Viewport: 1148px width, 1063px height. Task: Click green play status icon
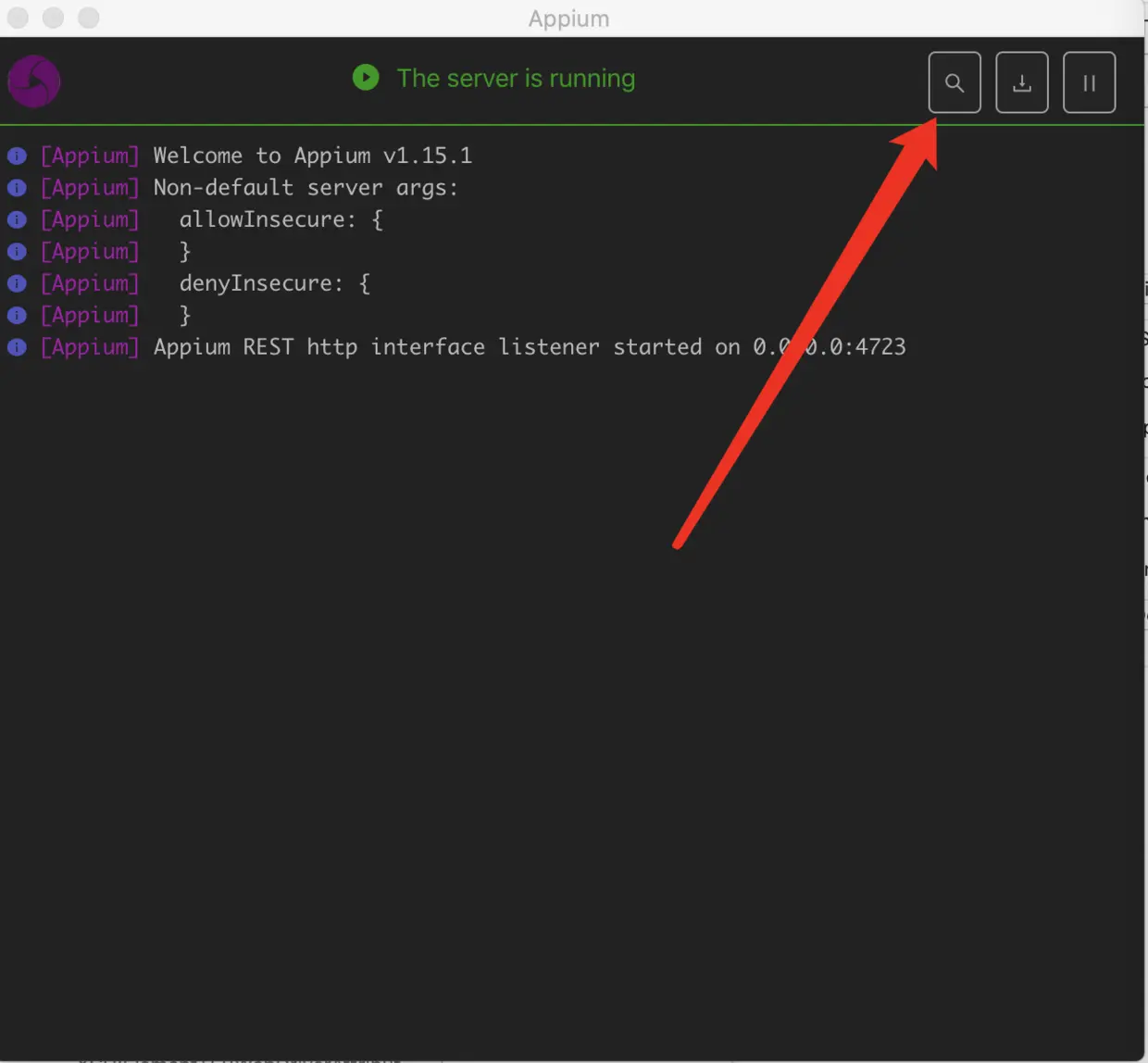(x=366, y=77)
